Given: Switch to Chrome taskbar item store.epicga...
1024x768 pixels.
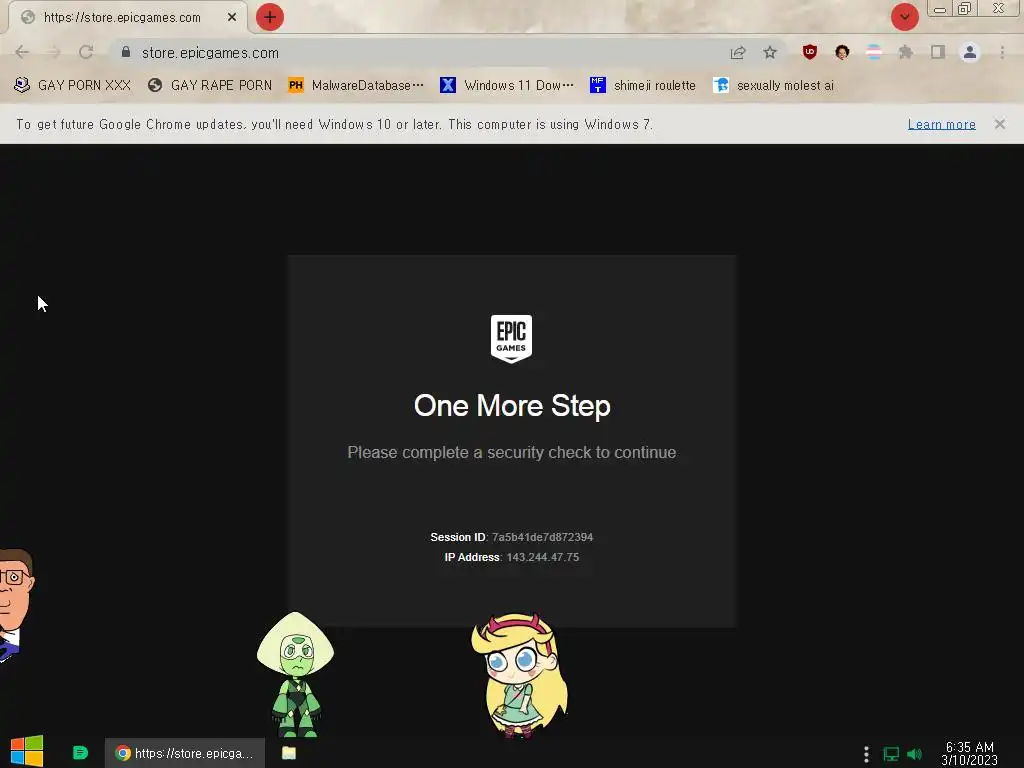Looking at the screenshot, I should pyautogui.click(x=185, y=753).
